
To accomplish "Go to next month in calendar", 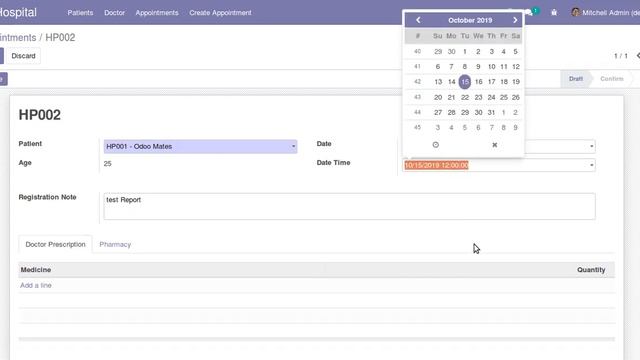I will [x=515, y=20].
